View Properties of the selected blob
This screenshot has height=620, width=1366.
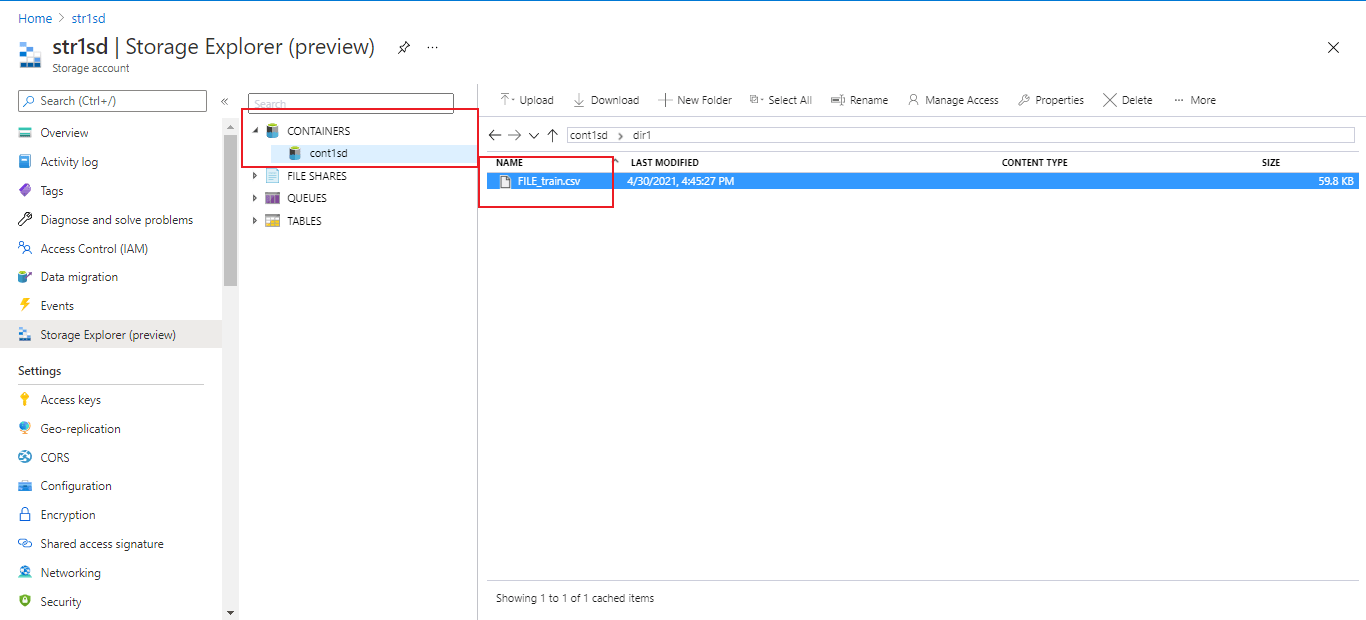pyautogui.click(x=1051, y=99)
